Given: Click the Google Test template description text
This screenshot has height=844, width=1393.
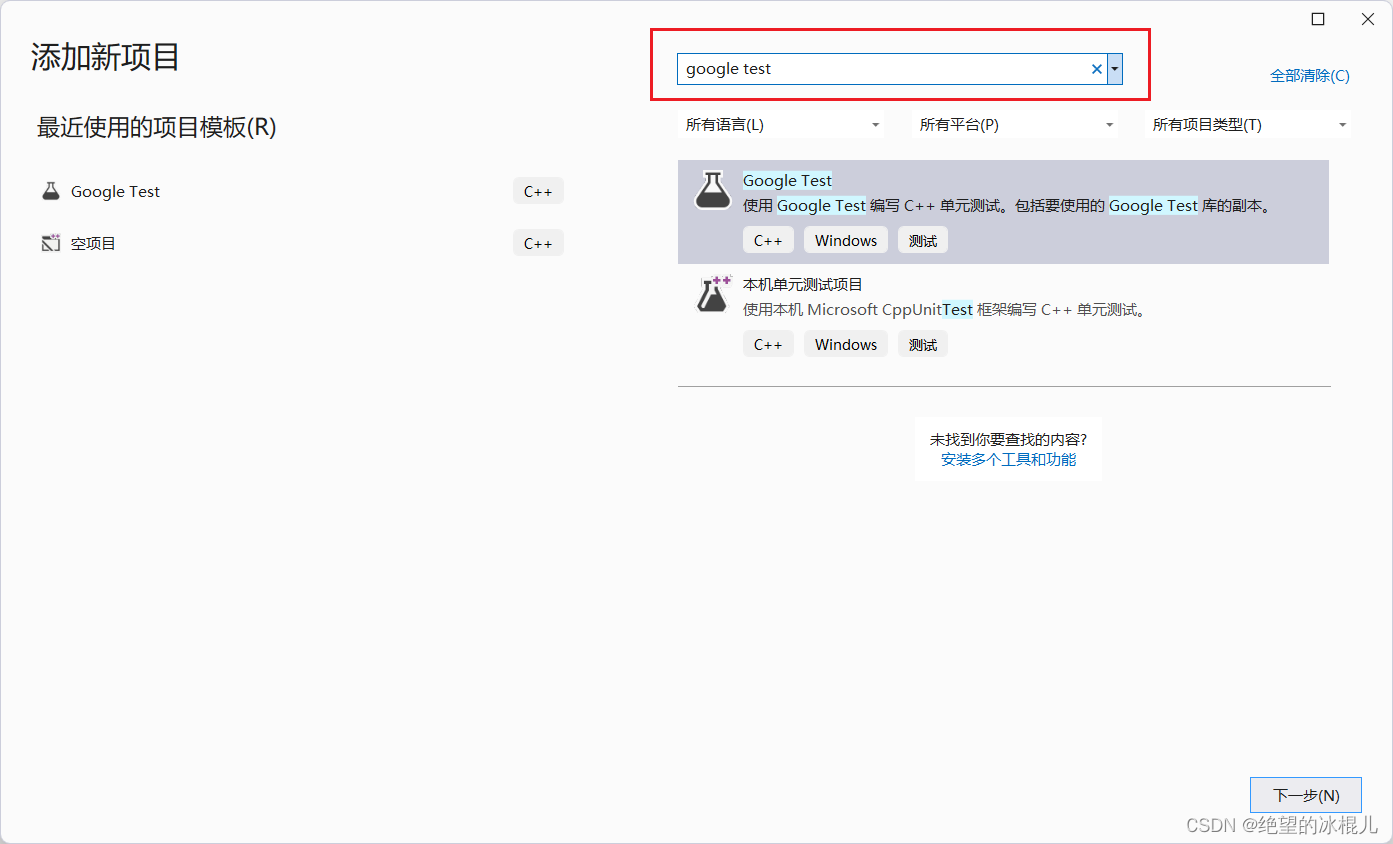Looking at the screenshot, I should 1009,206.
